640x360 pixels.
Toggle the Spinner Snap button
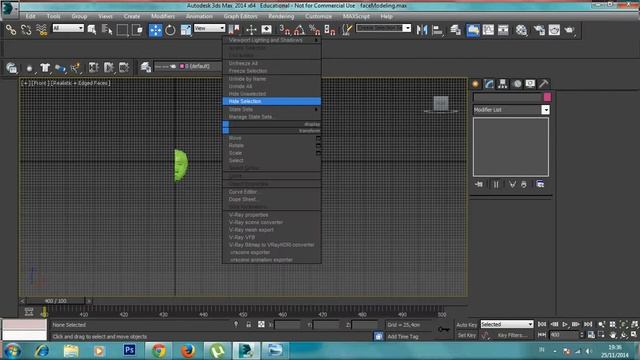click(329, 30)
